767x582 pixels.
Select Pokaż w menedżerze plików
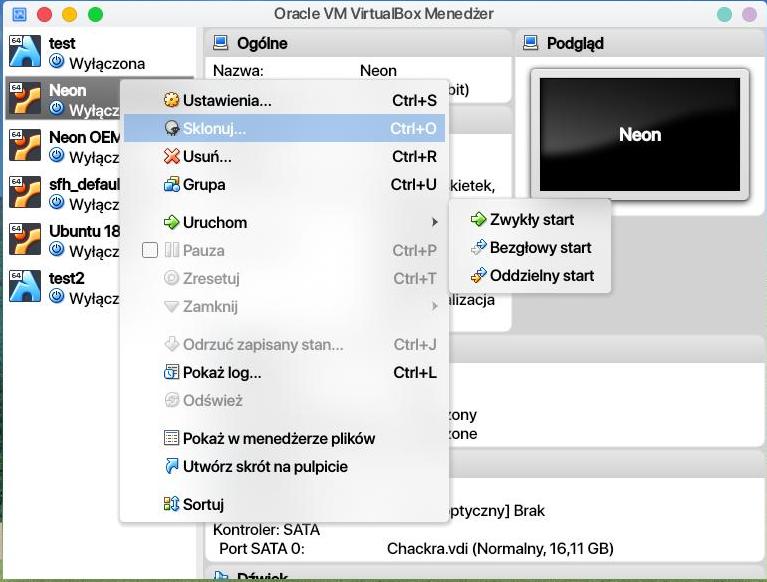point(284,438)
